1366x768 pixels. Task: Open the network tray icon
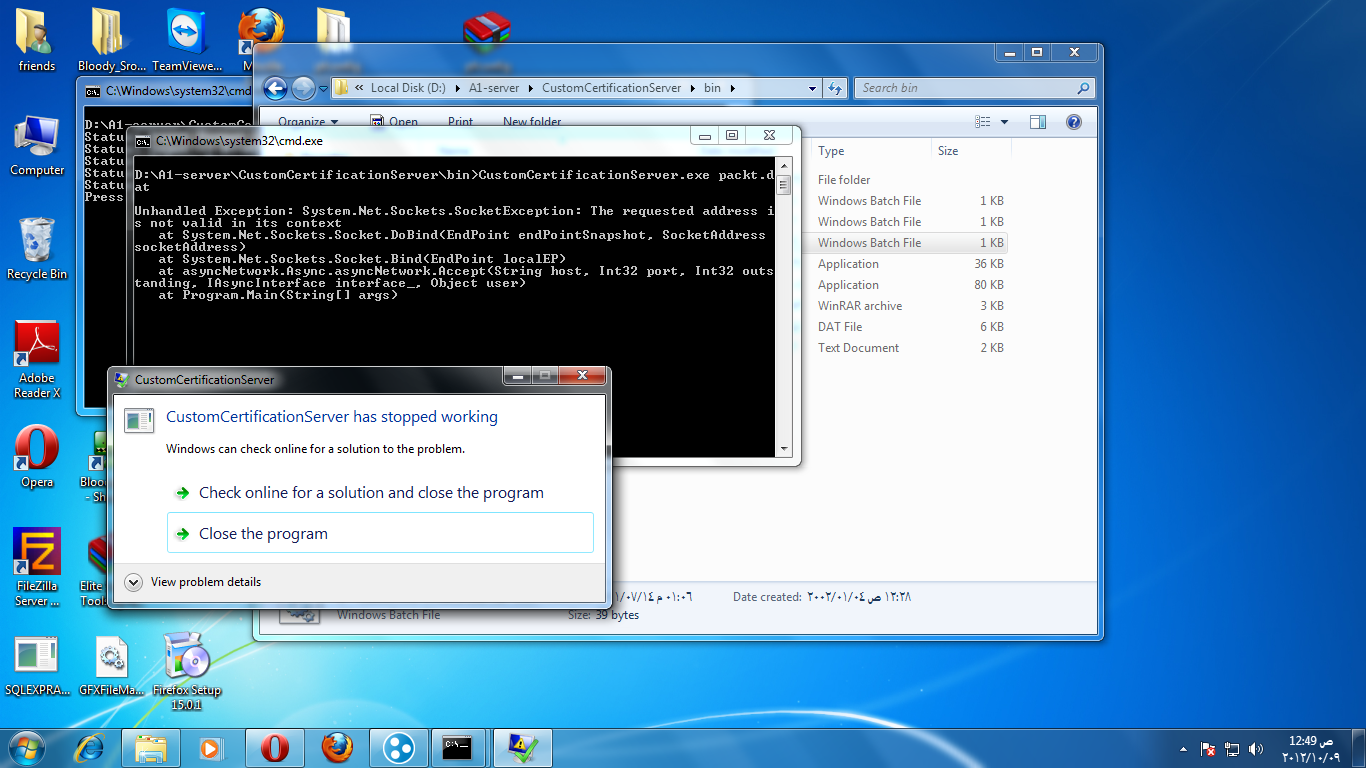point(1232,748)
